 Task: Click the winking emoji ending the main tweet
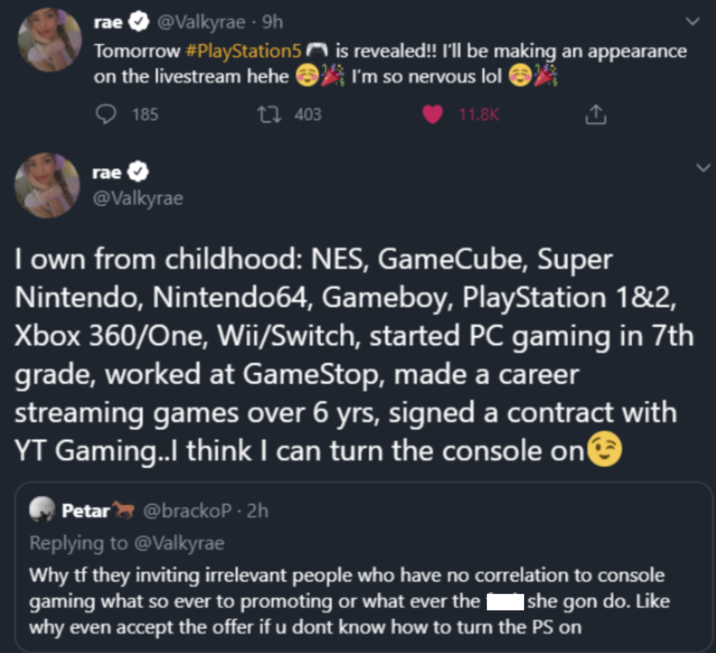(606, 451)
